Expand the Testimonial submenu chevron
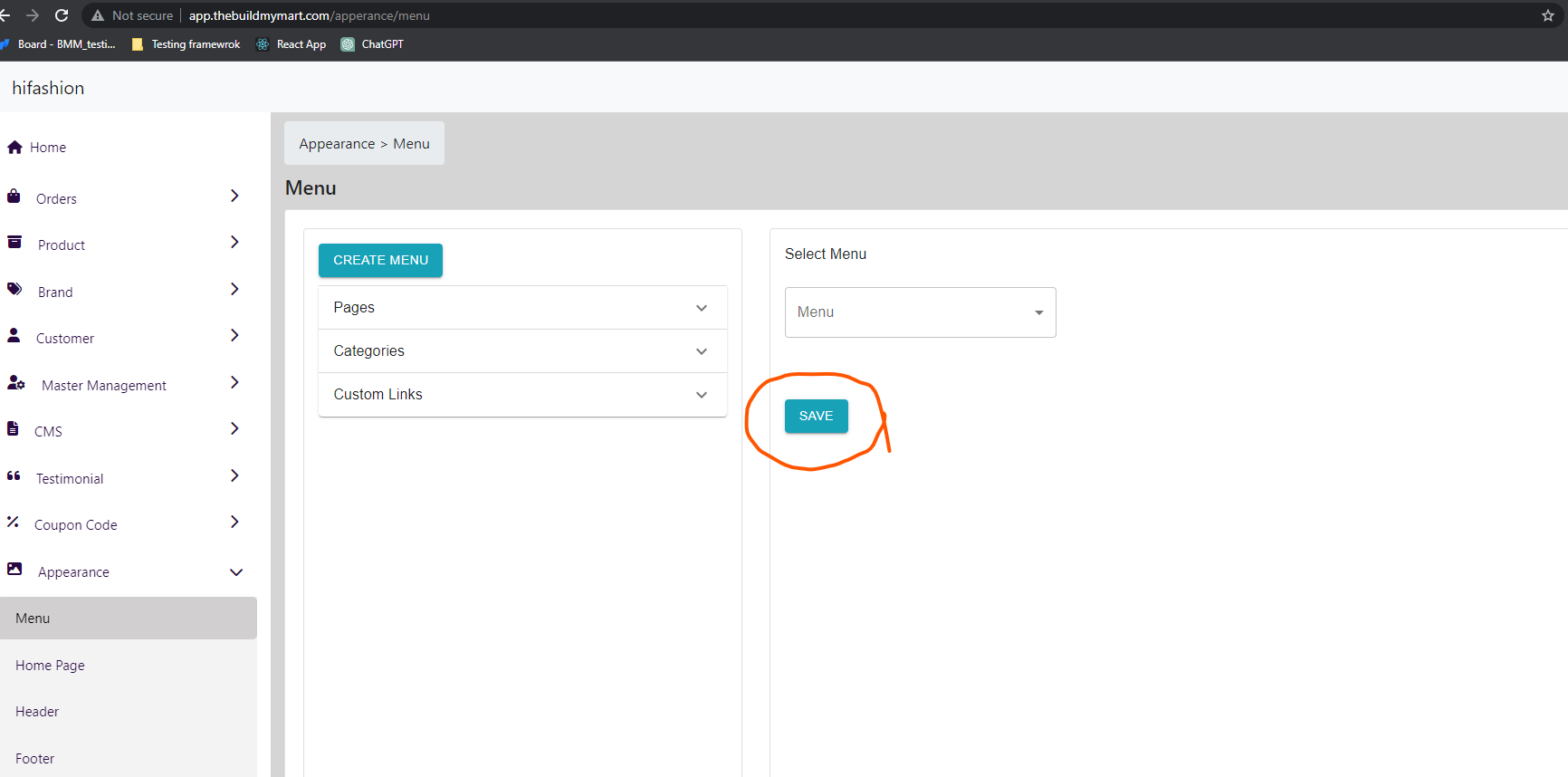The image size is (1568, 777). click(x=234, y=475)
